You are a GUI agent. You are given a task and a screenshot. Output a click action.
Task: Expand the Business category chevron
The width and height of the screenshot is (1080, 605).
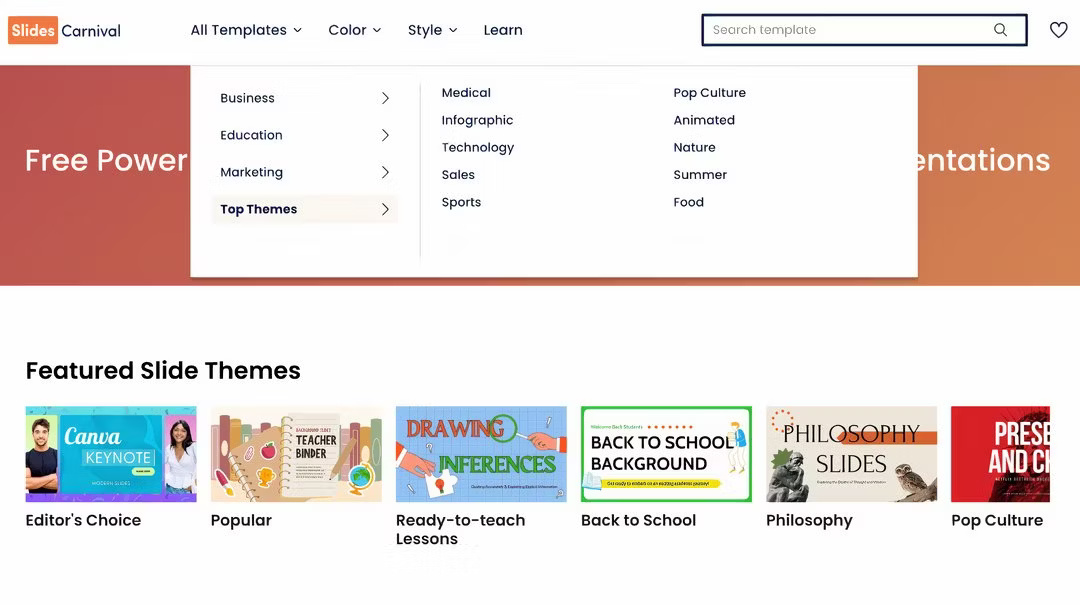pyautogui.click(x=385, y=98)
